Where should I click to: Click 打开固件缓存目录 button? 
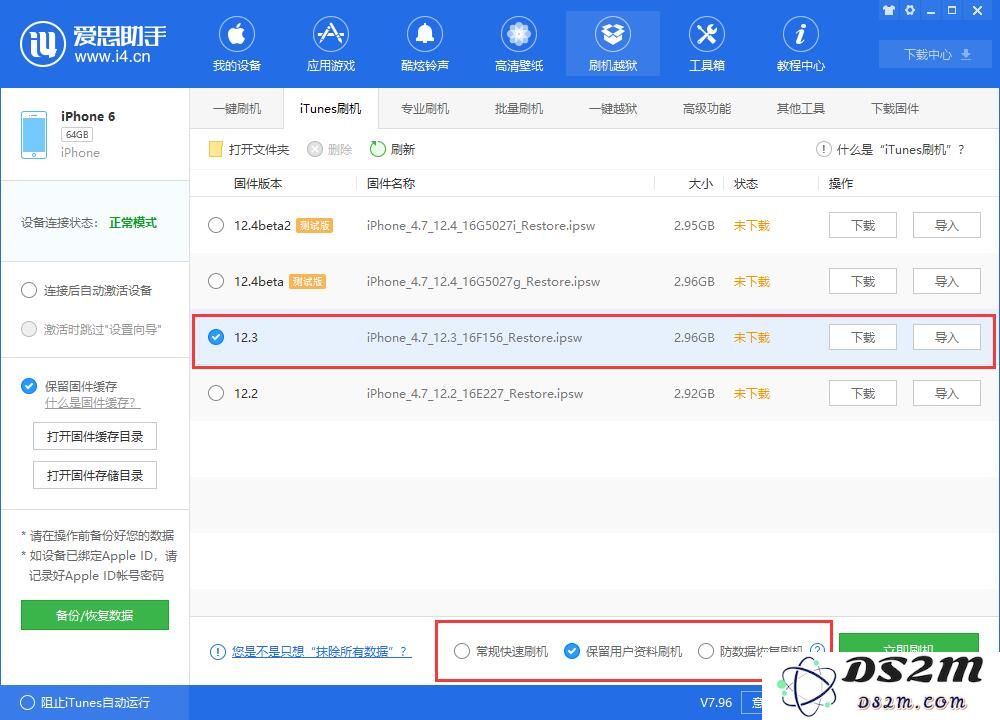click(x=95, y=436)
